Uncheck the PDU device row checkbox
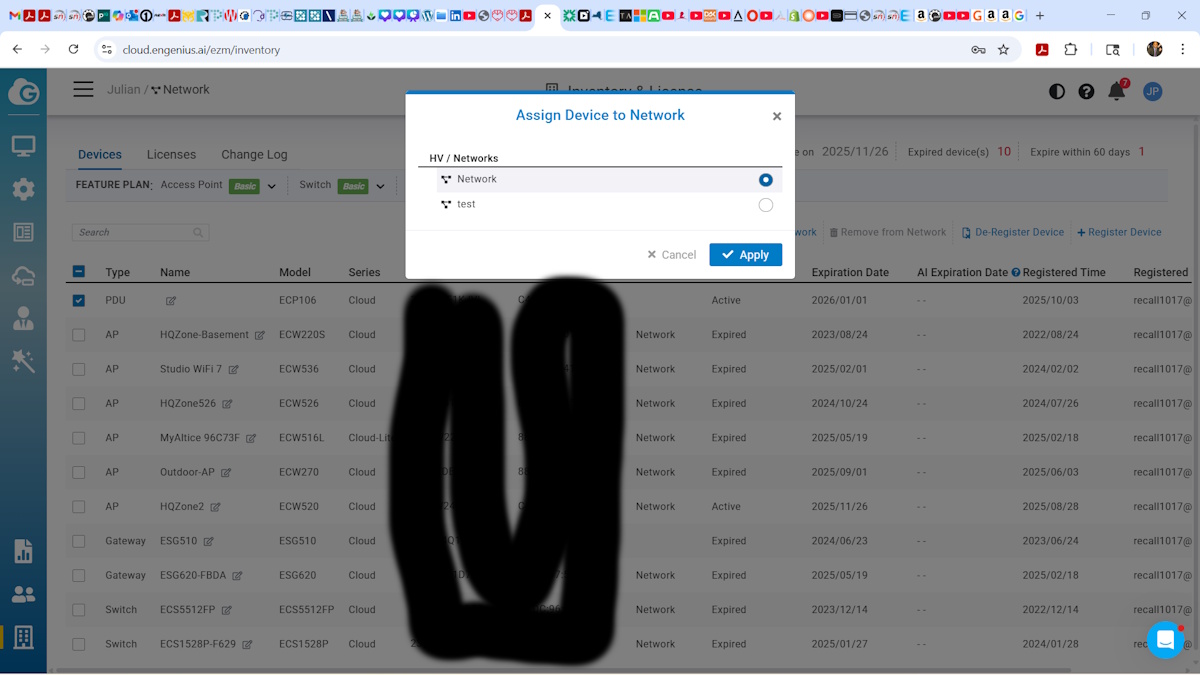This screenshot has width=1200, height=675. point(79,300)
